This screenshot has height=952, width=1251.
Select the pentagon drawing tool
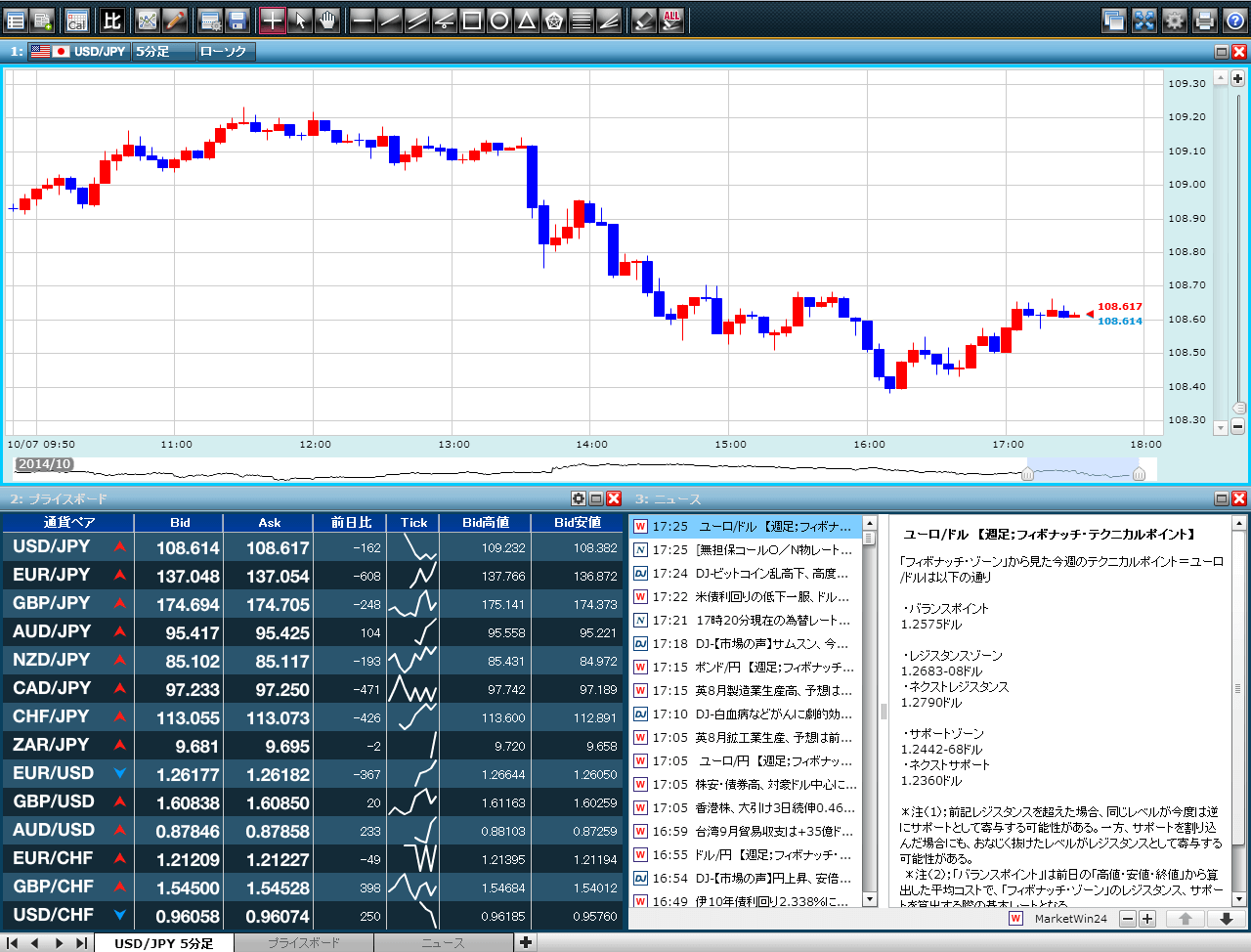point(554,20)
